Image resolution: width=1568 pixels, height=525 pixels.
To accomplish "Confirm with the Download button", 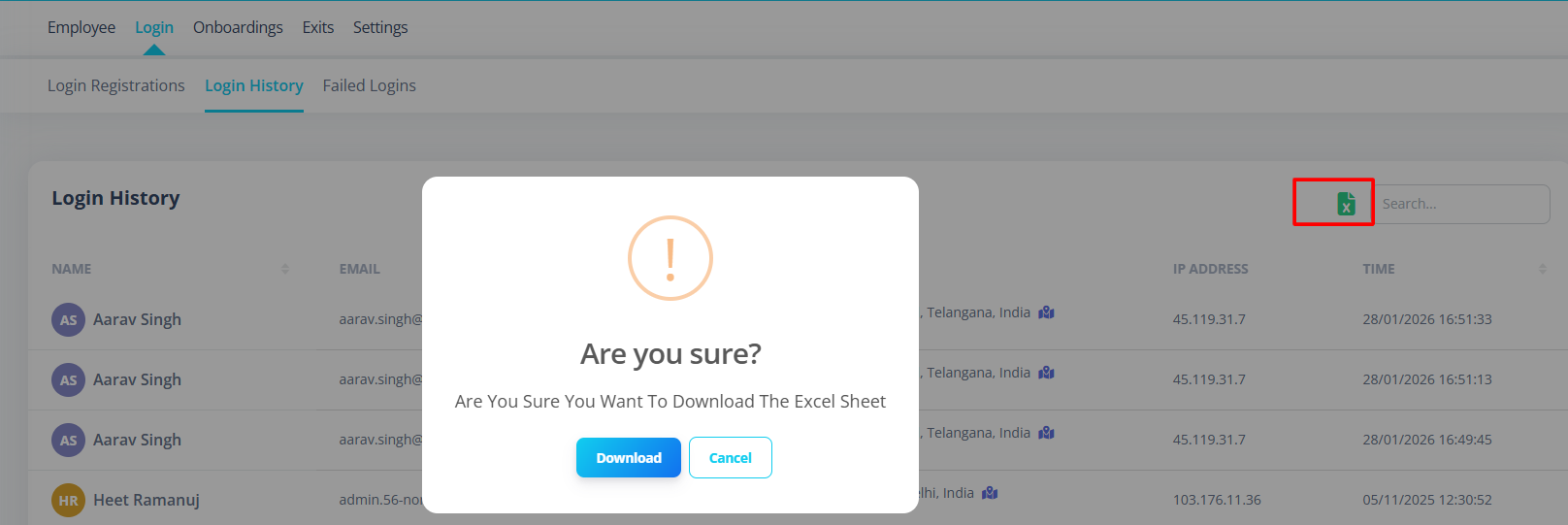I will click(629, 457).
